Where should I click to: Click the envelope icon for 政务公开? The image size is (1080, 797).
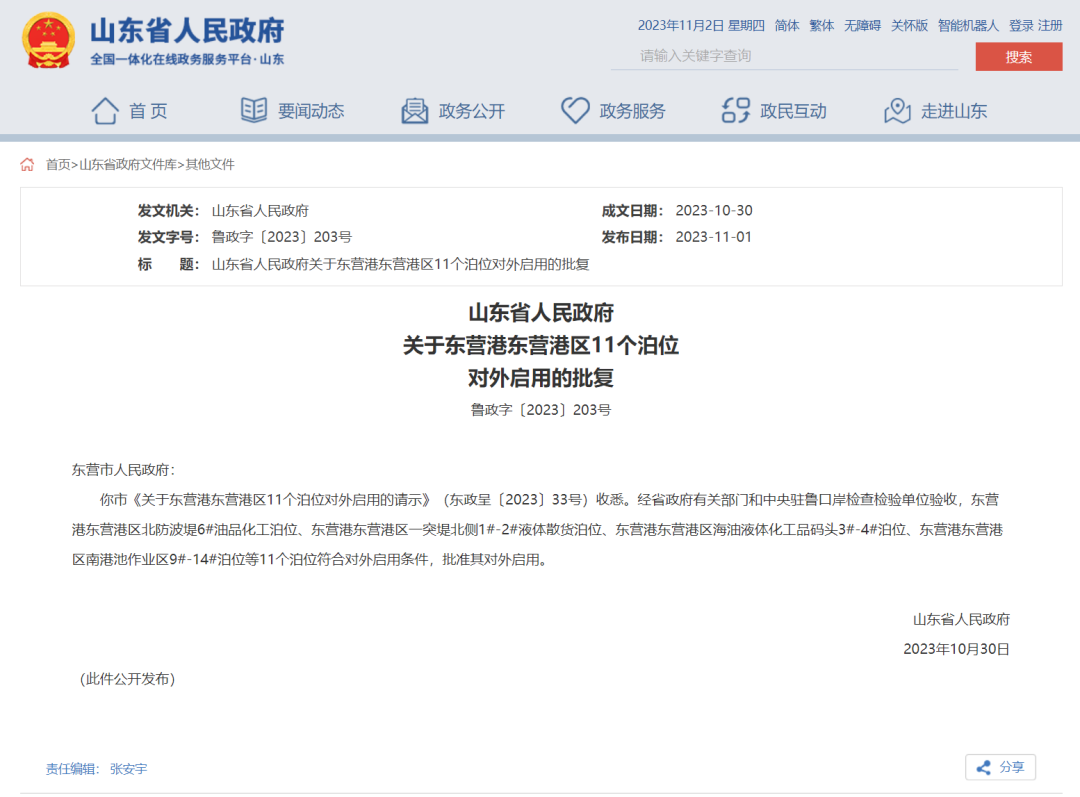[415, 110]
